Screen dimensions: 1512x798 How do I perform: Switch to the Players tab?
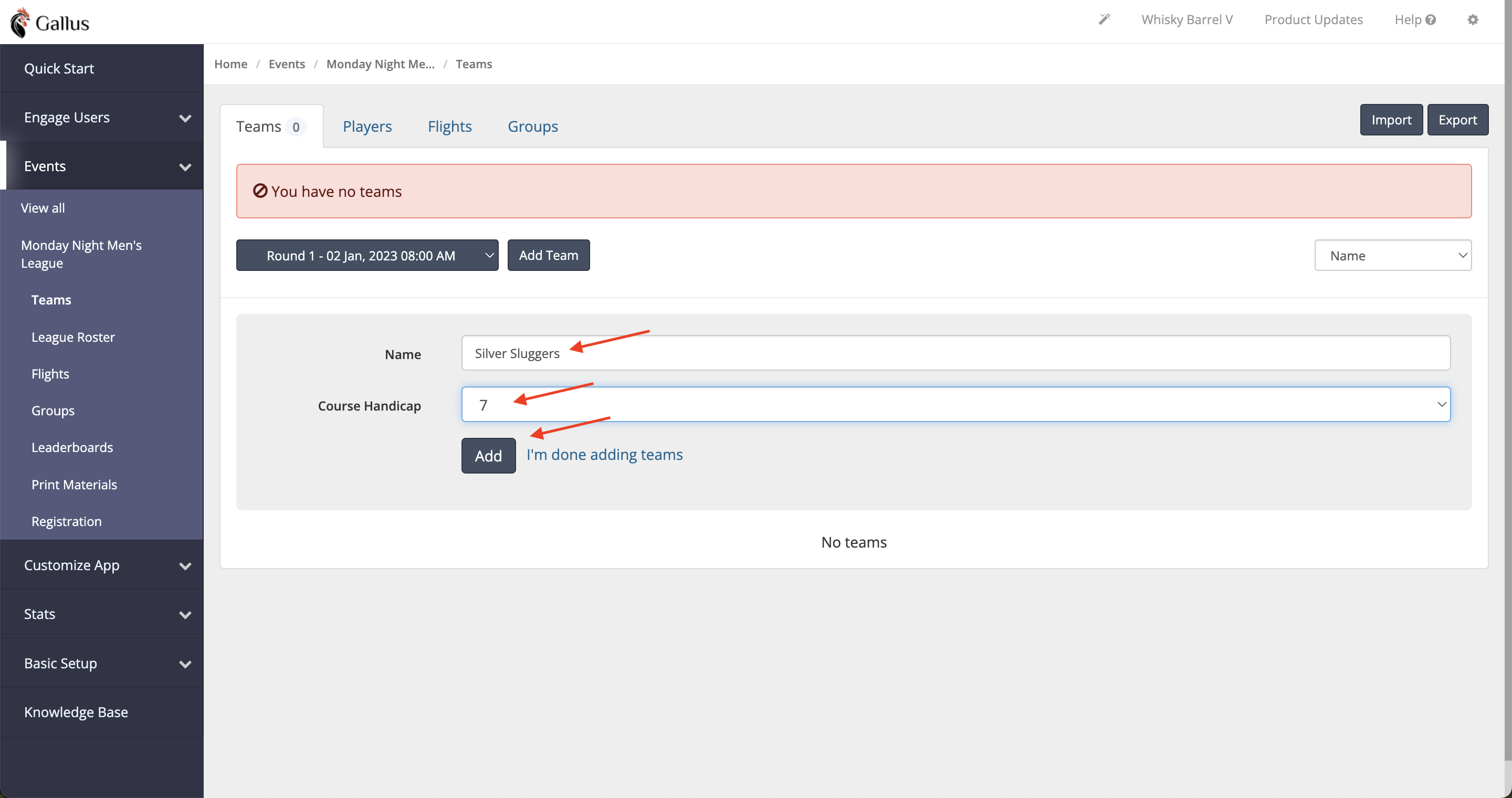[367, 126]
